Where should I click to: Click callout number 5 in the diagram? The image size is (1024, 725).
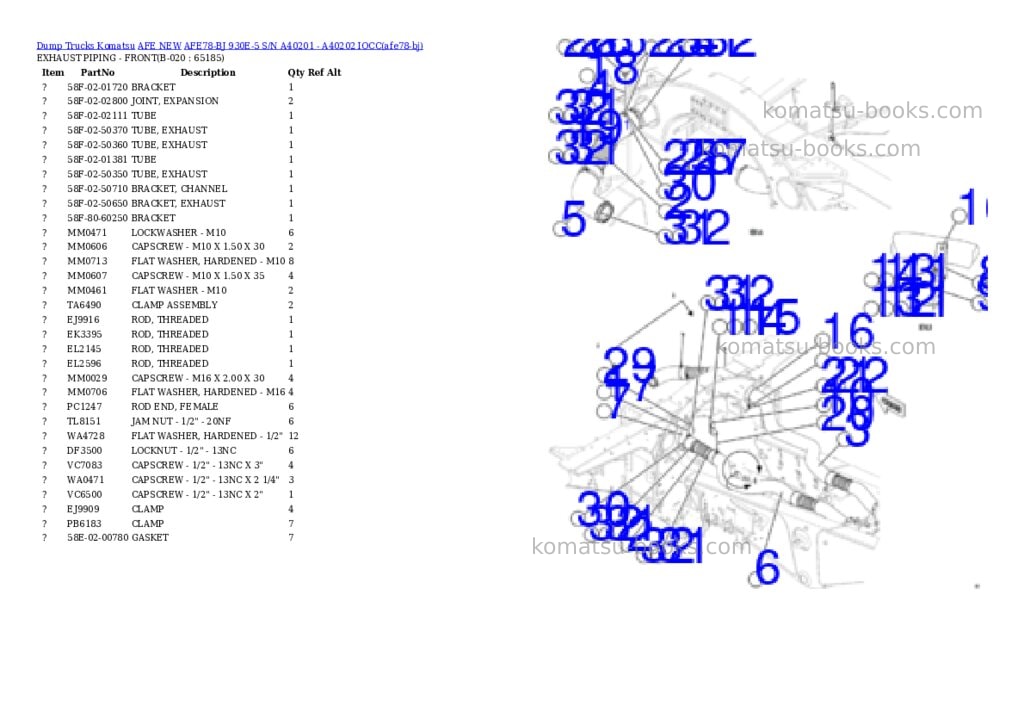coord(574,219)
